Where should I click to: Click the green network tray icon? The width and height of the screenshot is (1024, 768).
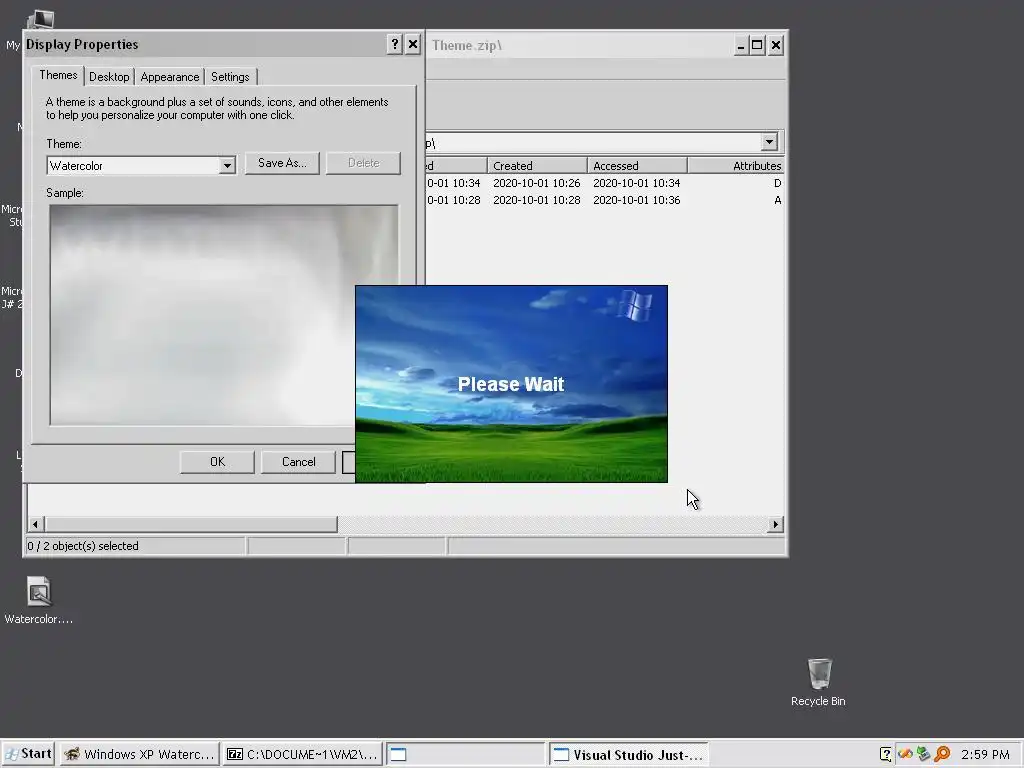click(x=923, y=754)
